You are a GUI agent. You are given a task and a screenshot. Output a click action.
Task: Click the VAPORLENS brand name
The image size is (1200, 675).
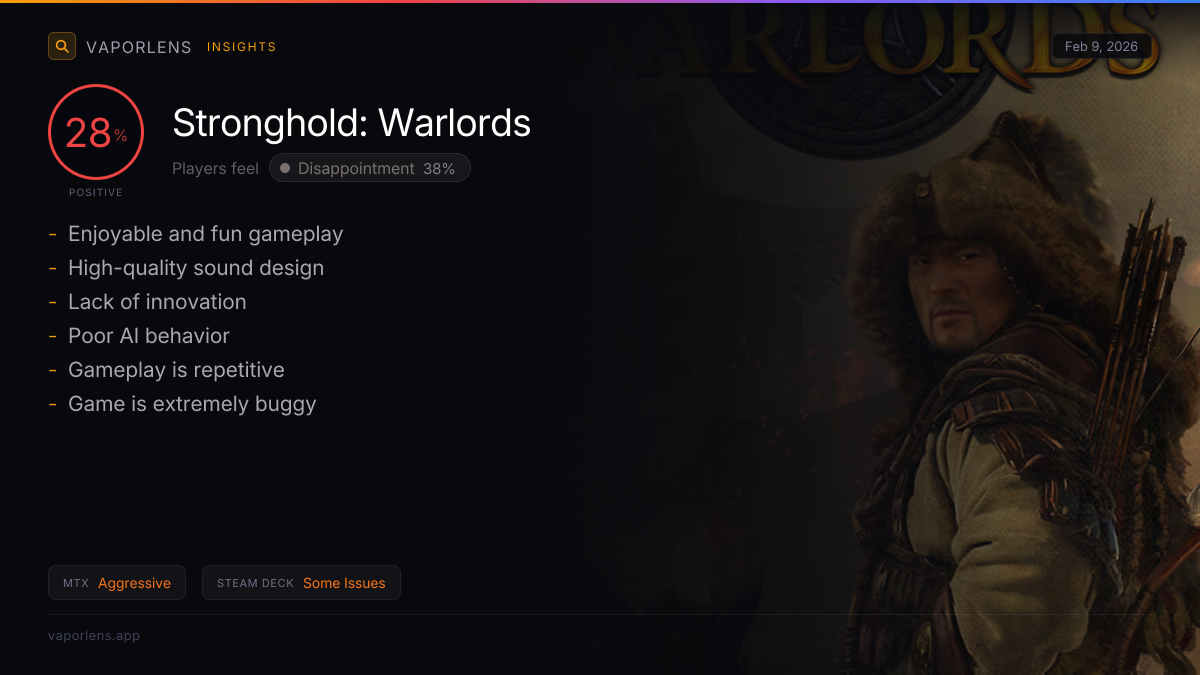point(139,47)
